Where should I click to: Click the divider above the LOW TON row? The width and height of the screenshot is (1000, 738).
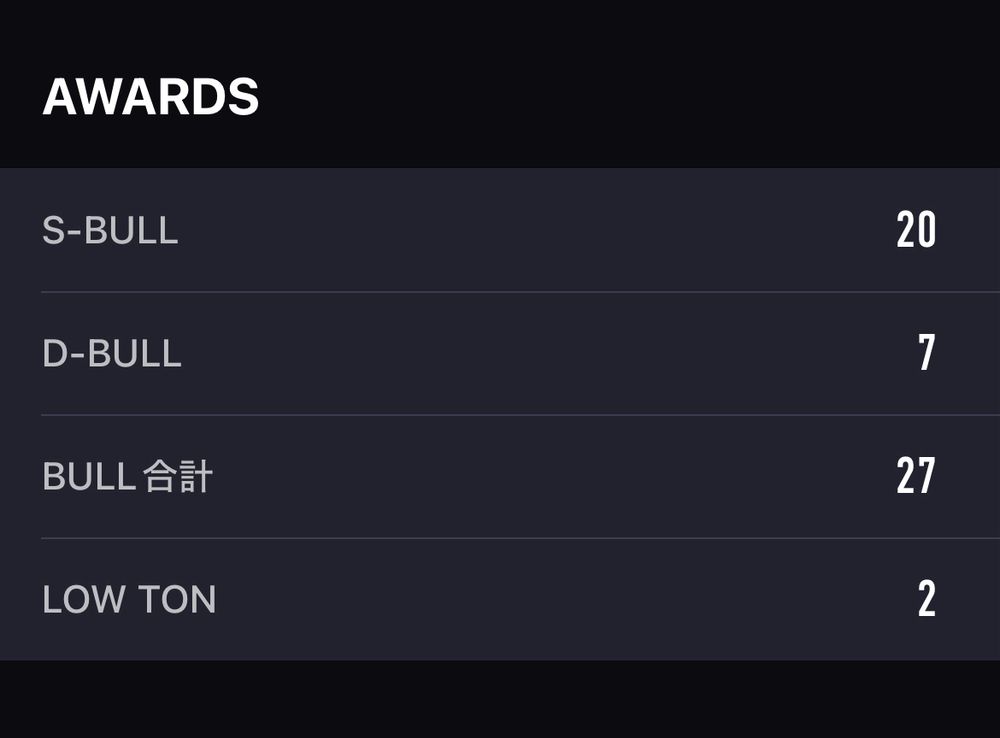520,538
